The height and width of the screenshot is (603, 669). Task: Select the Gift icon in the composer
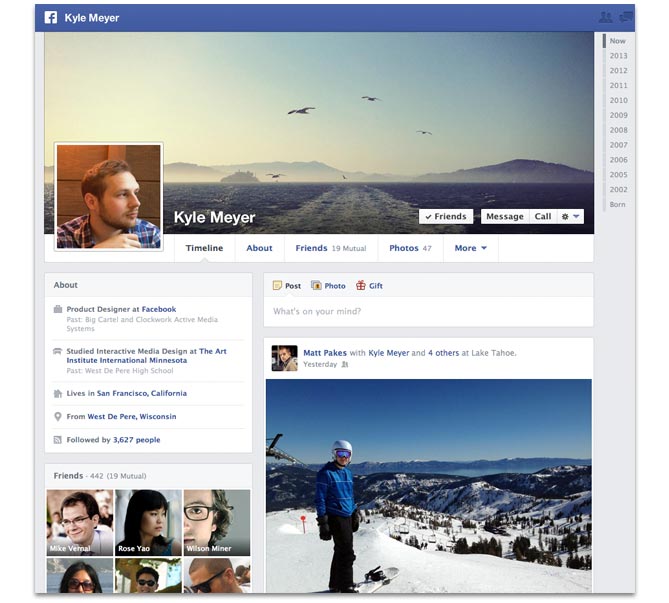coord(361,286)
